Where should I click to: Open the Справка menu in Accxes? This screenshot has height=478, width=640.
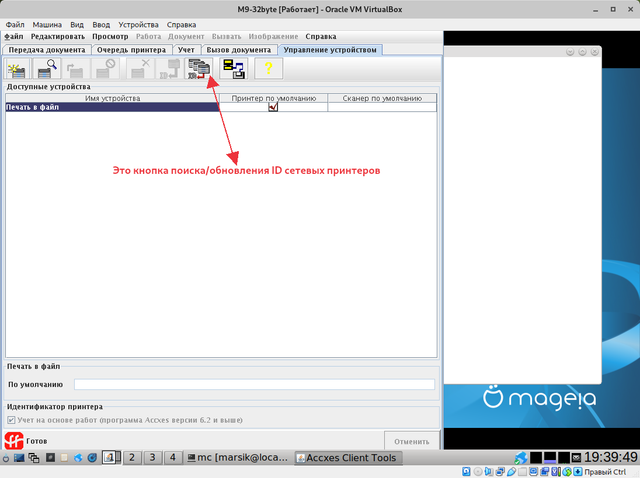[x=321, y=36]
